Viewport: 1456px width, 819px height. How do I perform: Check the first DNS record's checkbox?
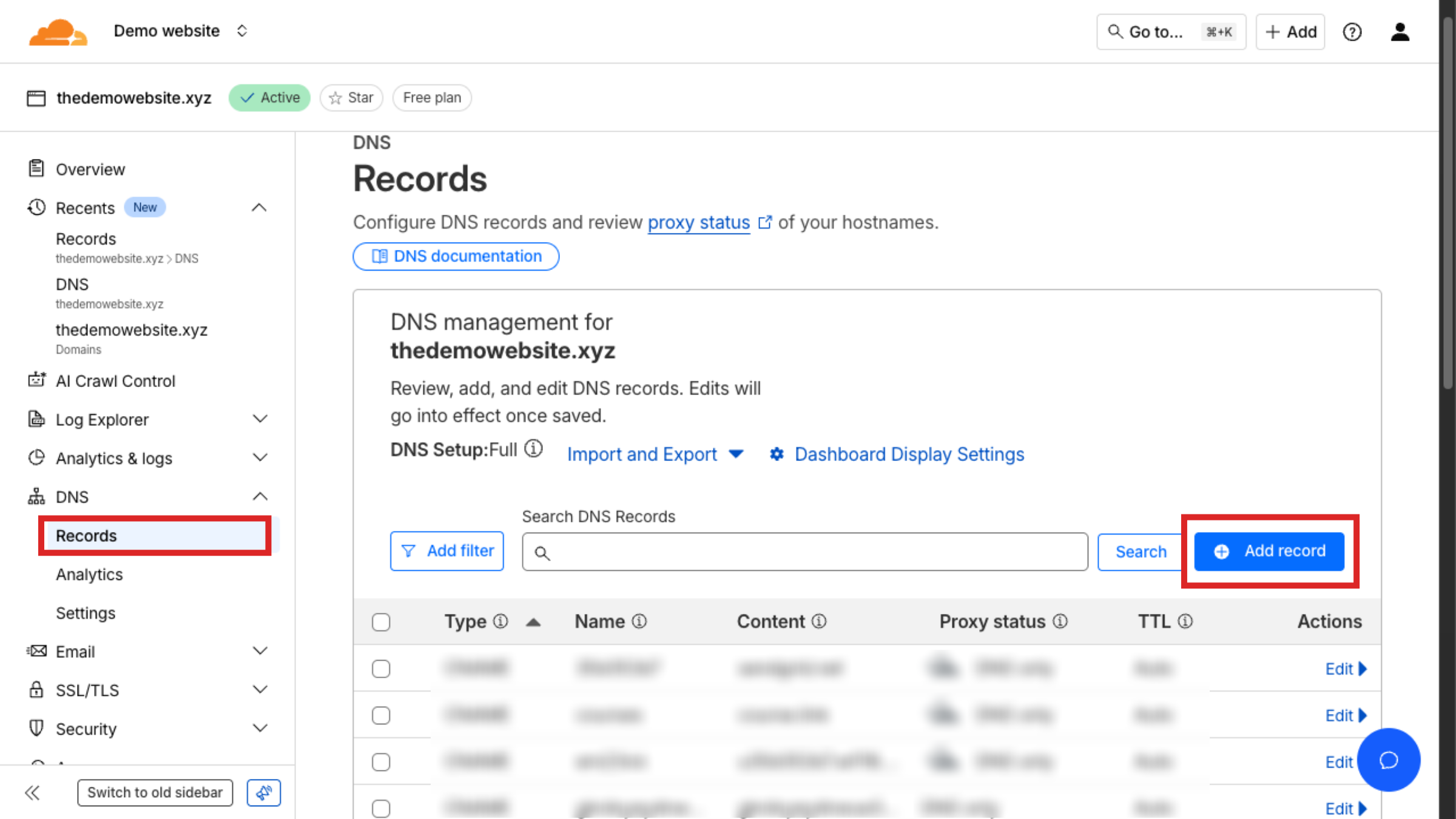pos(381,669)
